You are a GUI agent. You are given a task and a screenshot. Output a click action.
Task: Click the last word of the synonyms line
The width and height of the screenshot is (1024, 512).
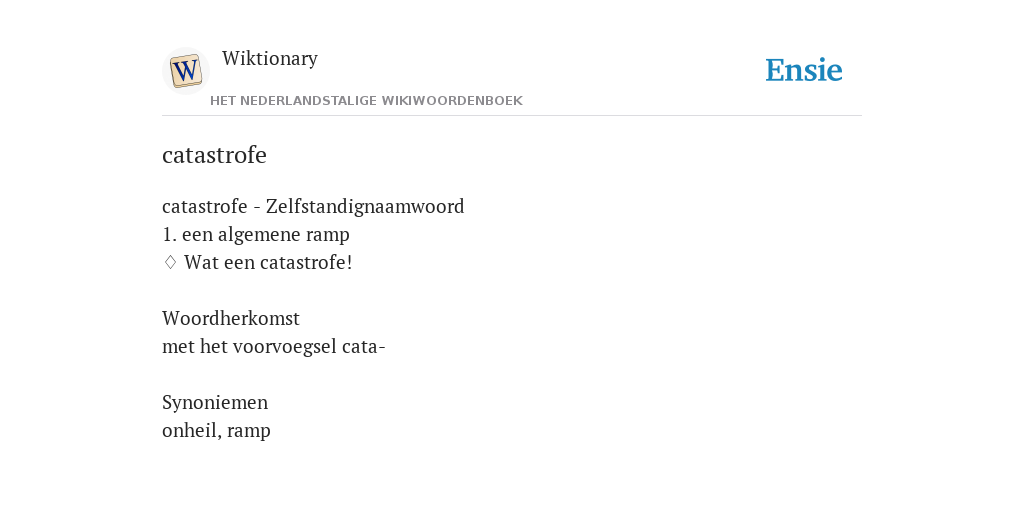(249, 432)
